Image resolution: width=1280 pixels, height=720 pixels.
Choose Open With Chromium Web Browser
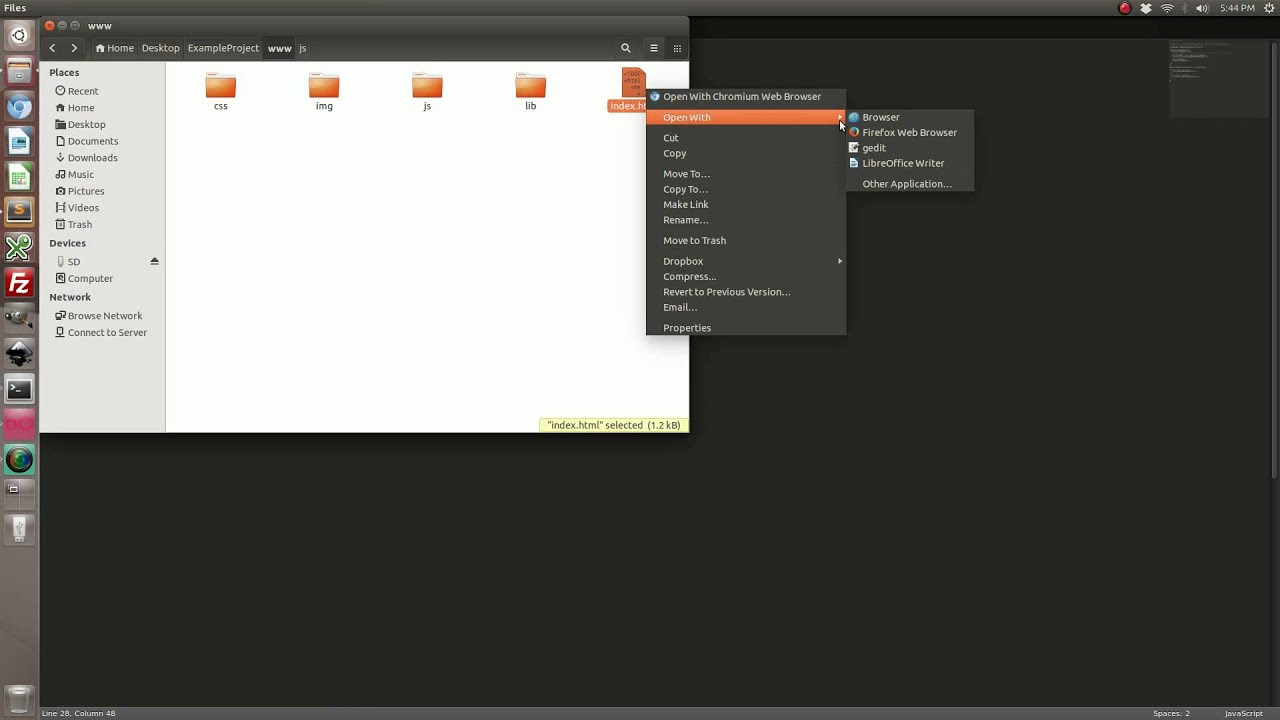[x=746, y=96]
